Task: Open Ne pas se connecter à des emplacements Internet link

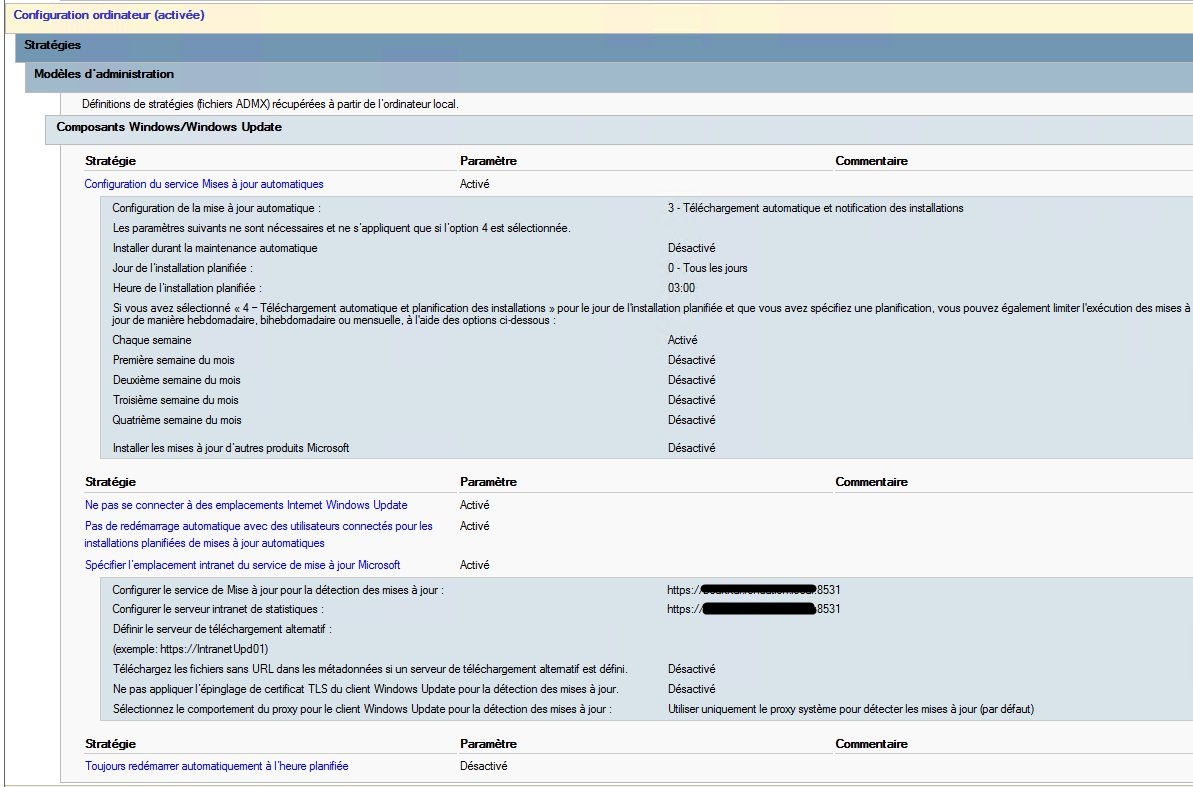Action: click(x=246, y=505)
